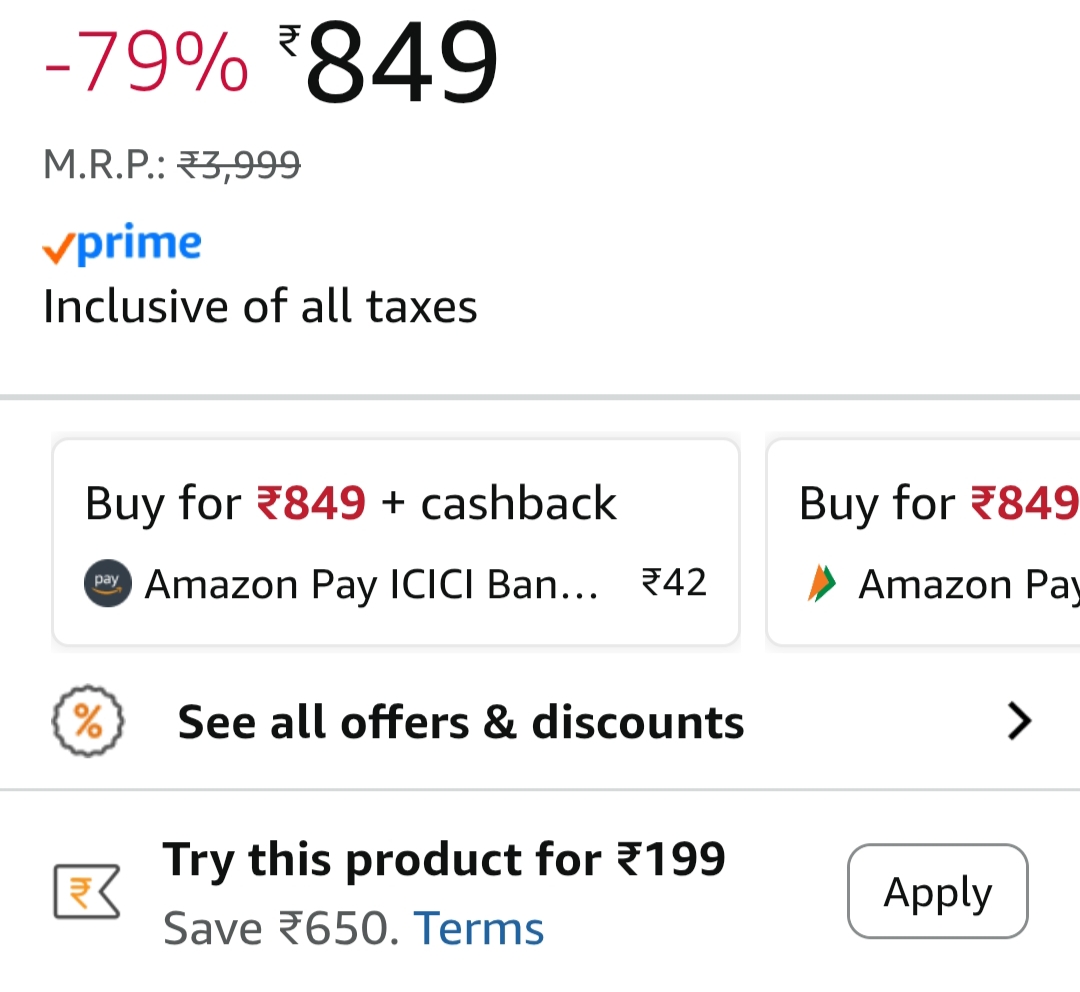
Task: Tap Try this product for ₹199
Action: coord(444,859)
